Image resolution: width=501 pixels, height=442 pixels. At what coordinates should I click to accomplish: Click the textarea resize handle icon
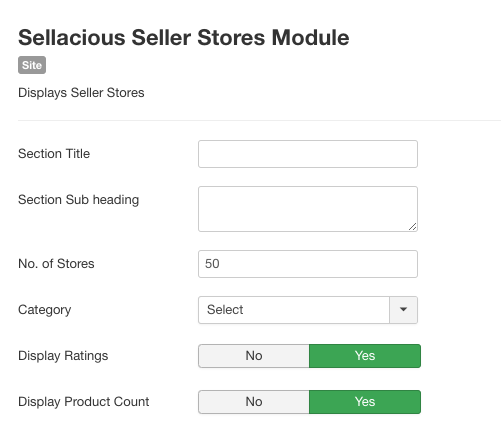tap(412, 227)
